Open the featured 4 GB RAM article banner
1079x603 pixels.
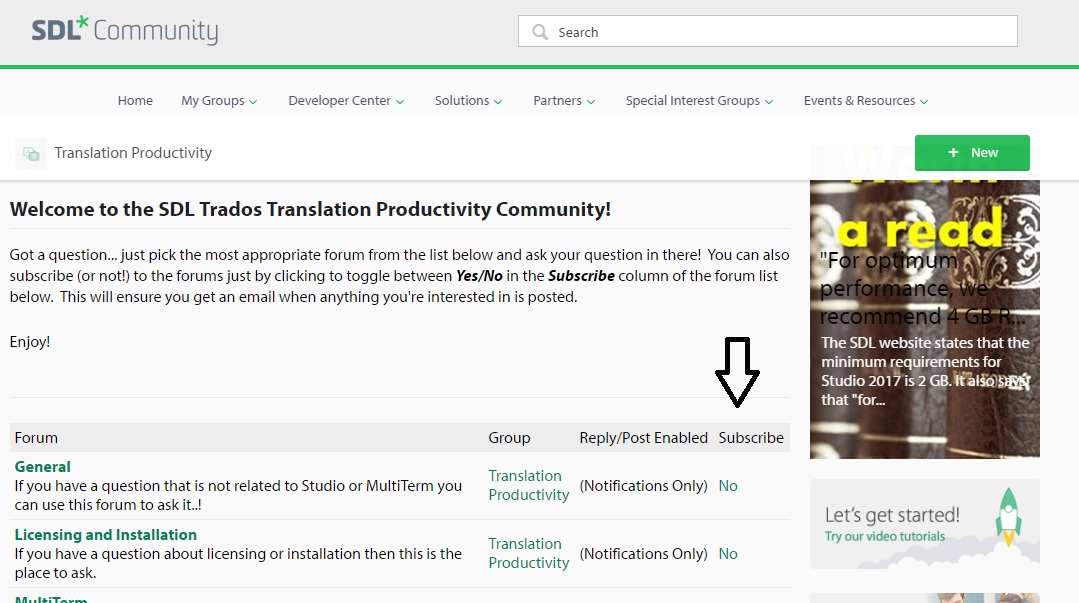pyautogui.click(x=924, y=300)
